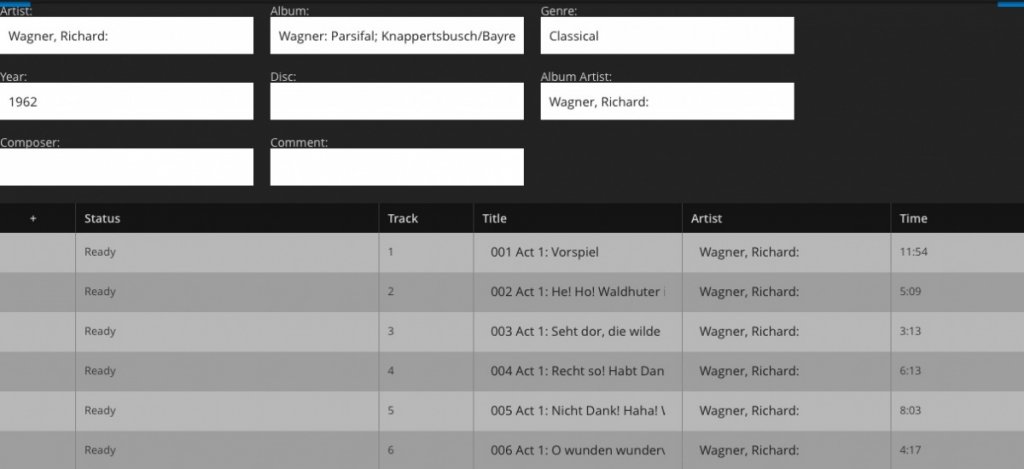Select title 002 Act 1: He! Ho! Waldhuter
This screenshot has width=1024, height=469.
578,292
